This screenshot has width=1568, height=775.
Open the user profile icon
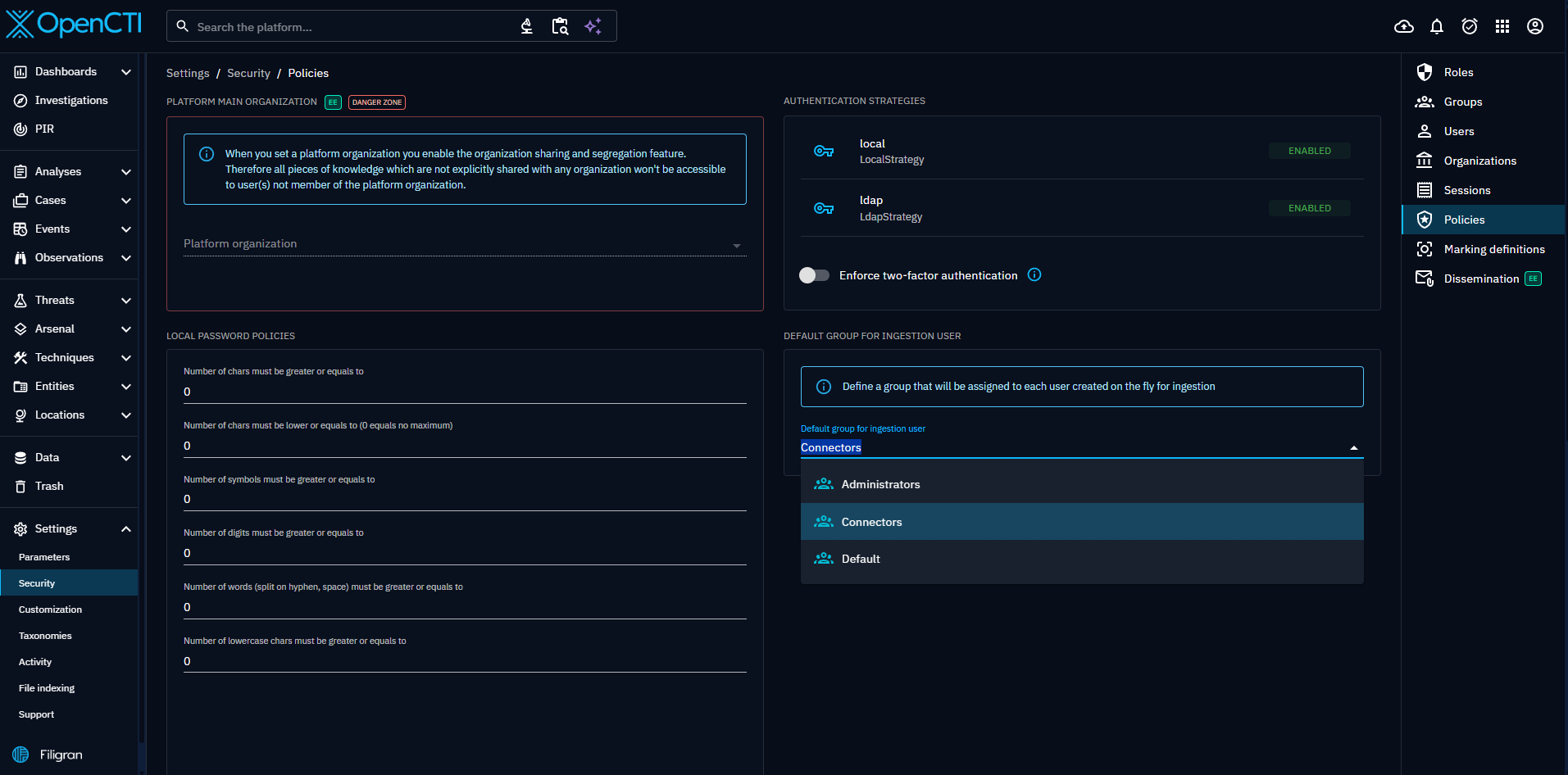[1535, 26]
